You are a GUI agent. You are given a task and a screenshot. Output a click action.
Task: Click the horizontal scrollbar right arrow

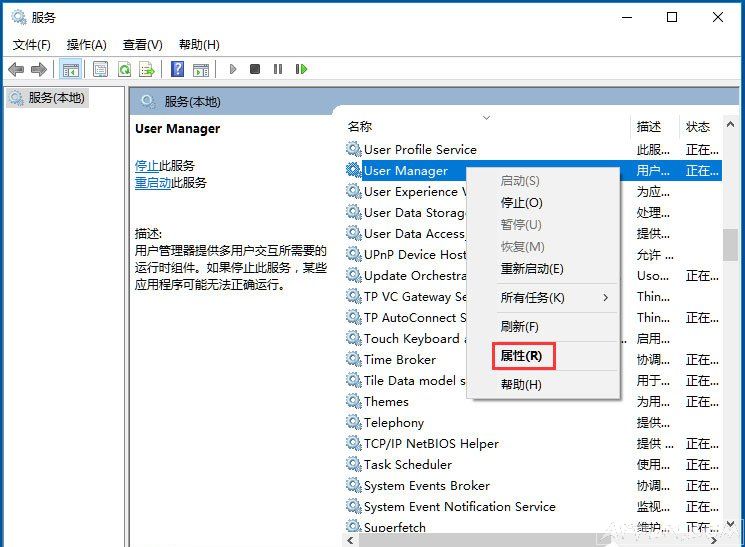[x=714, y=540]
